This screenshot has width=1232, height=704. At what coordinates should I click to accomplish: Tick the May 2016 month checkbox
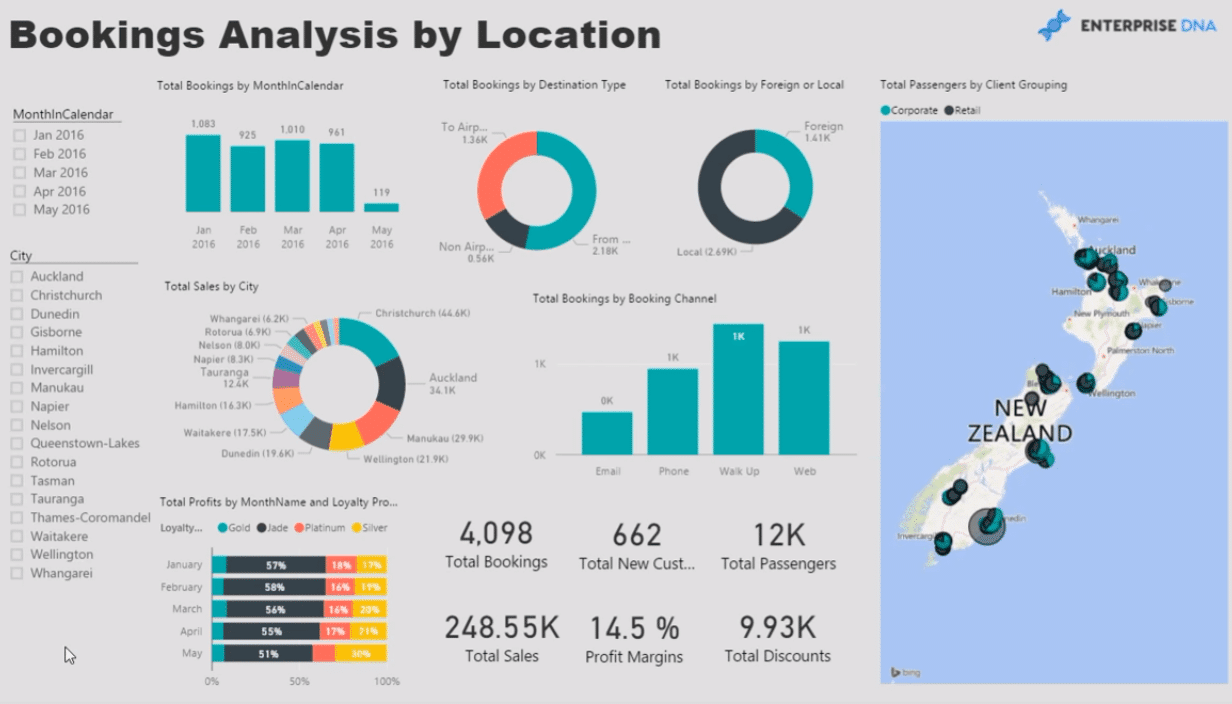coord(19,210)
